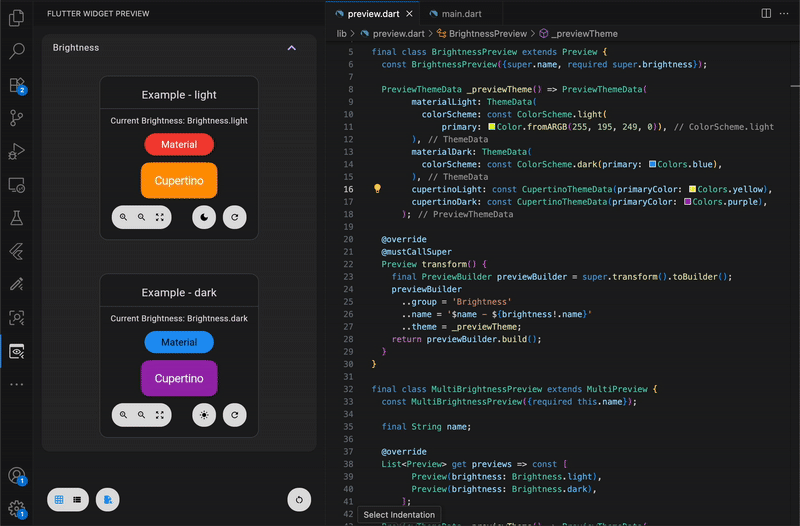Open the Extensions view with badge

(16, 85)
